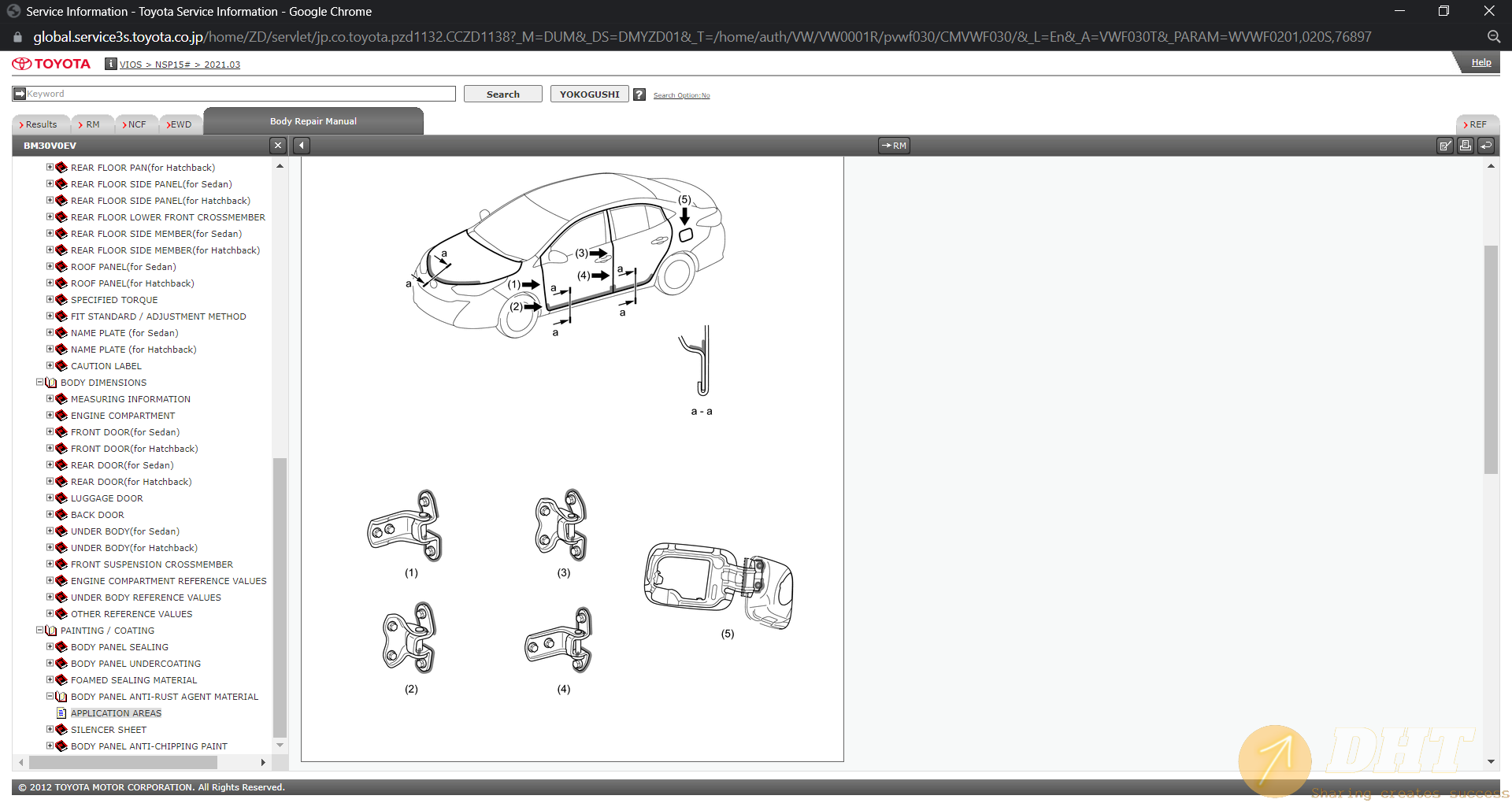Collapse BODY PANEL ANTI-RUST AGENT MATERIAL node

point(50,697)
